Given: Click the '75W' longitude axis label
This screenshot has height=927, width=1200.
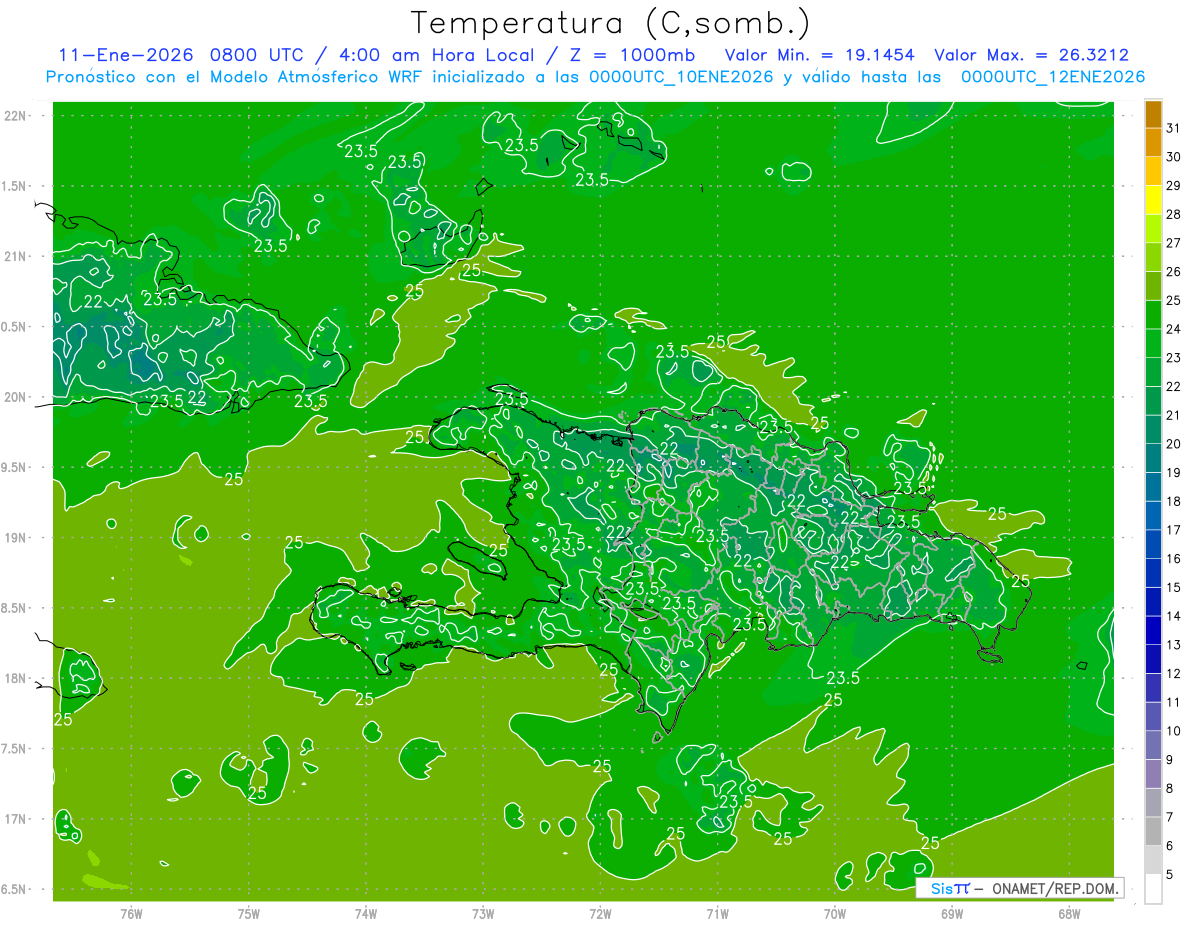Looking at the screenshot, I should (248, 913).
